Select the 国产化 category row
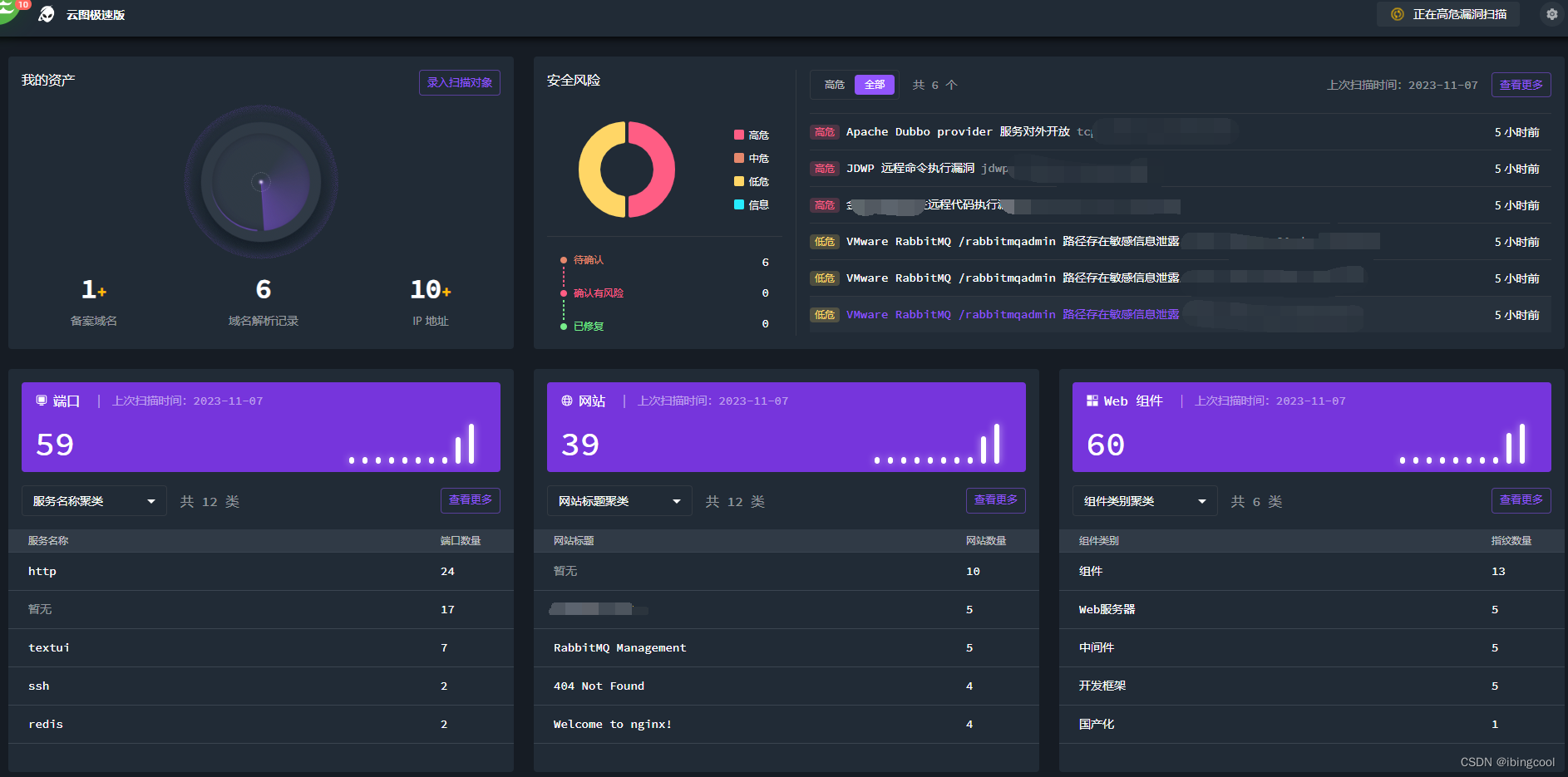 click(x=1312, y=725)
